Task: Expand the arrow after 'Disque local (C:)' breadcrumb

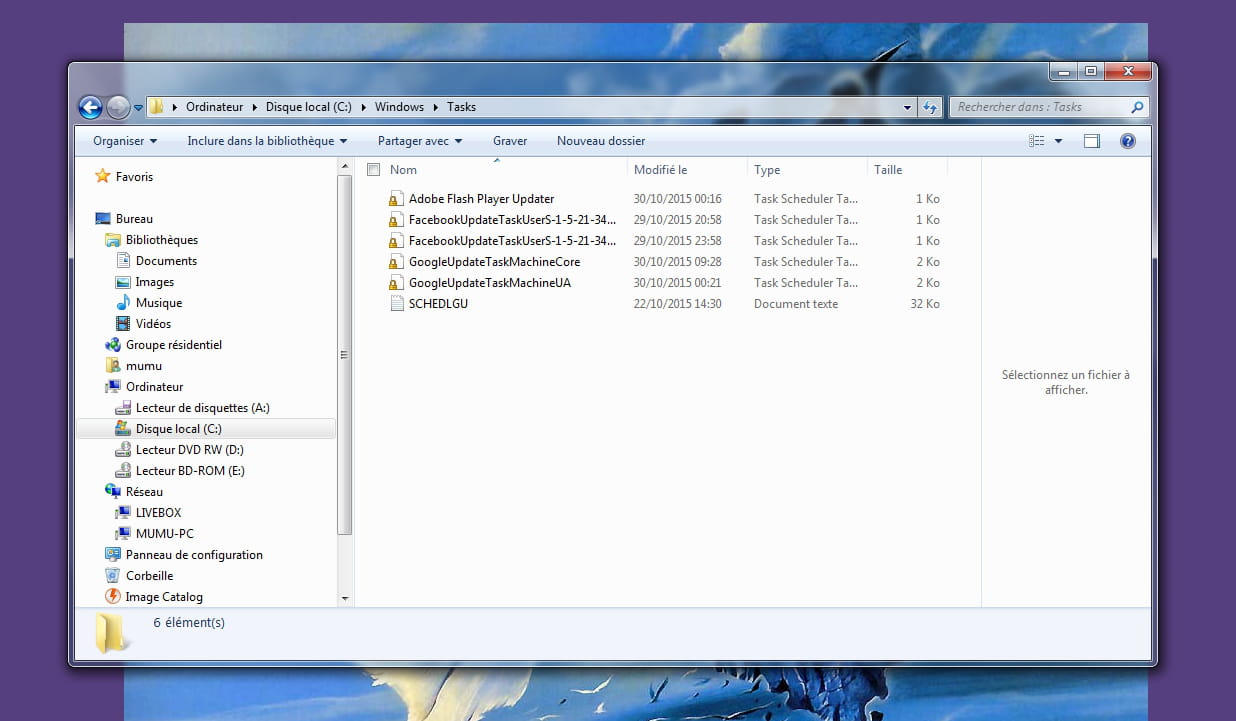Action: click(363, 107)
